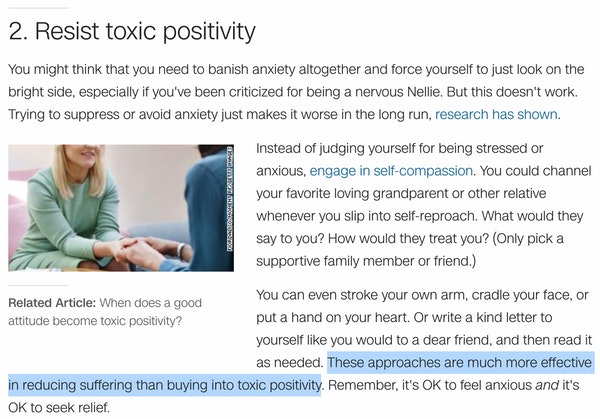This screenshot has width=600, height=419.
Task: Open the "research has shown" link
Action: (497, 115)
